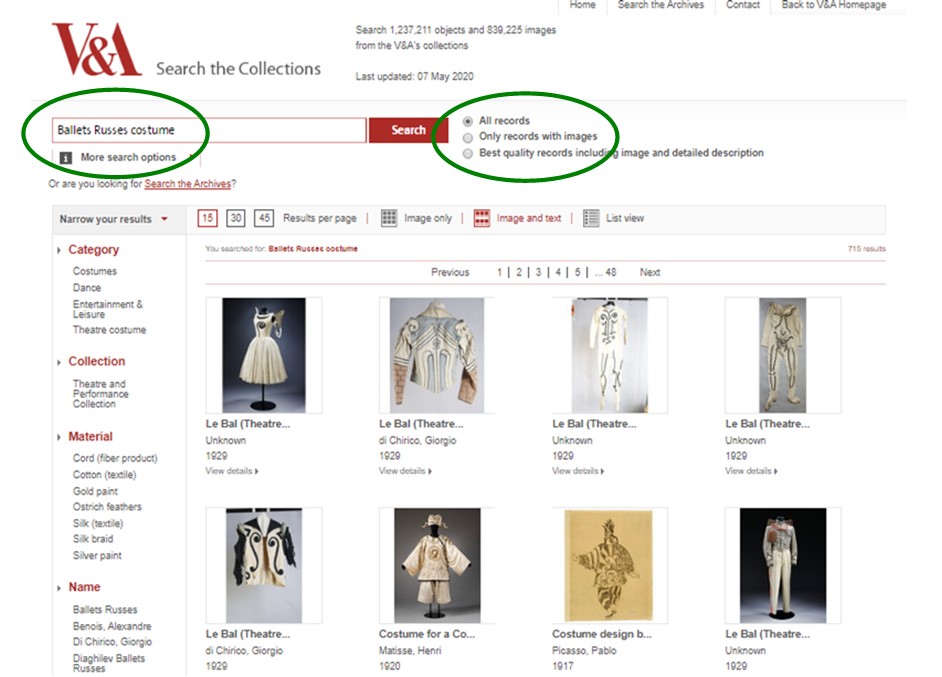Click the V&A logo
This screenshot has width=942, height=677.
[97, 50]
